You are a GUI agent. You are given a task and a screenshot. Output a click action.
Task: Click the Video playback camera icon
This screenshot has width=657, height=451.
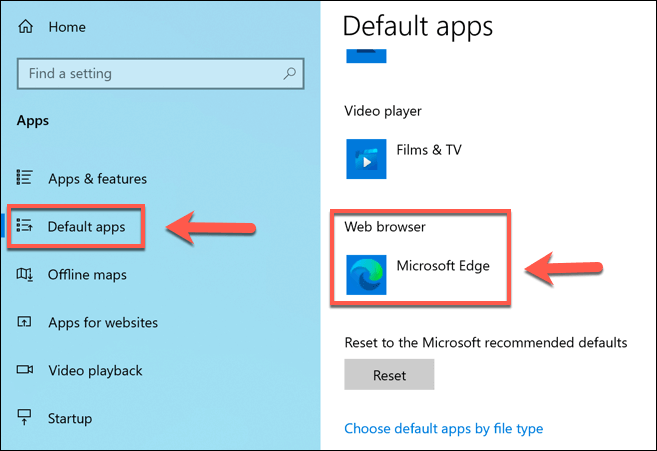25,369
